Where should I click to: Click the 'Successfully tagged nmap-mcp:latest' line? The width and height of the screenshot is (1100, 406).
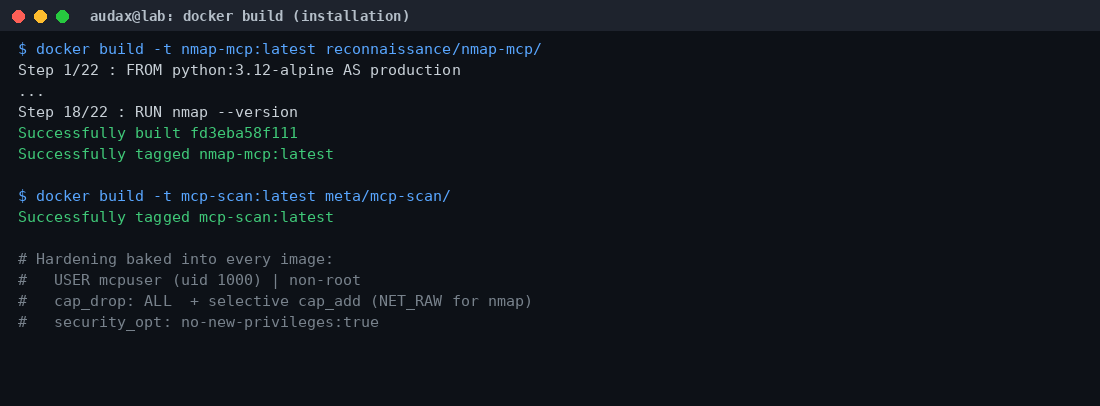(176, 154)
